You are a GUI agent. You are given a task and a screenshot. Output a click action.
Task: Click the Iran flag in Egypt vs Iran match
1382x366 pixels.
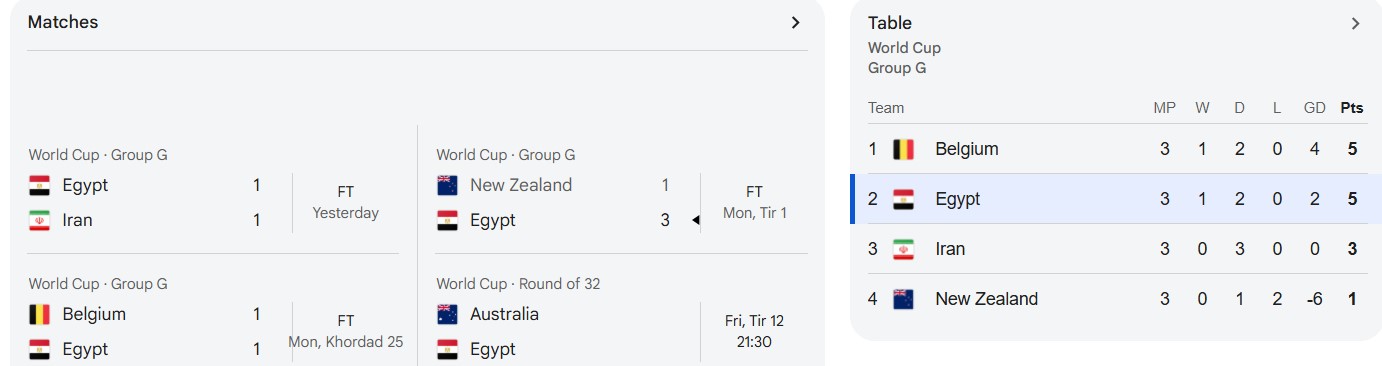(39, 220)
